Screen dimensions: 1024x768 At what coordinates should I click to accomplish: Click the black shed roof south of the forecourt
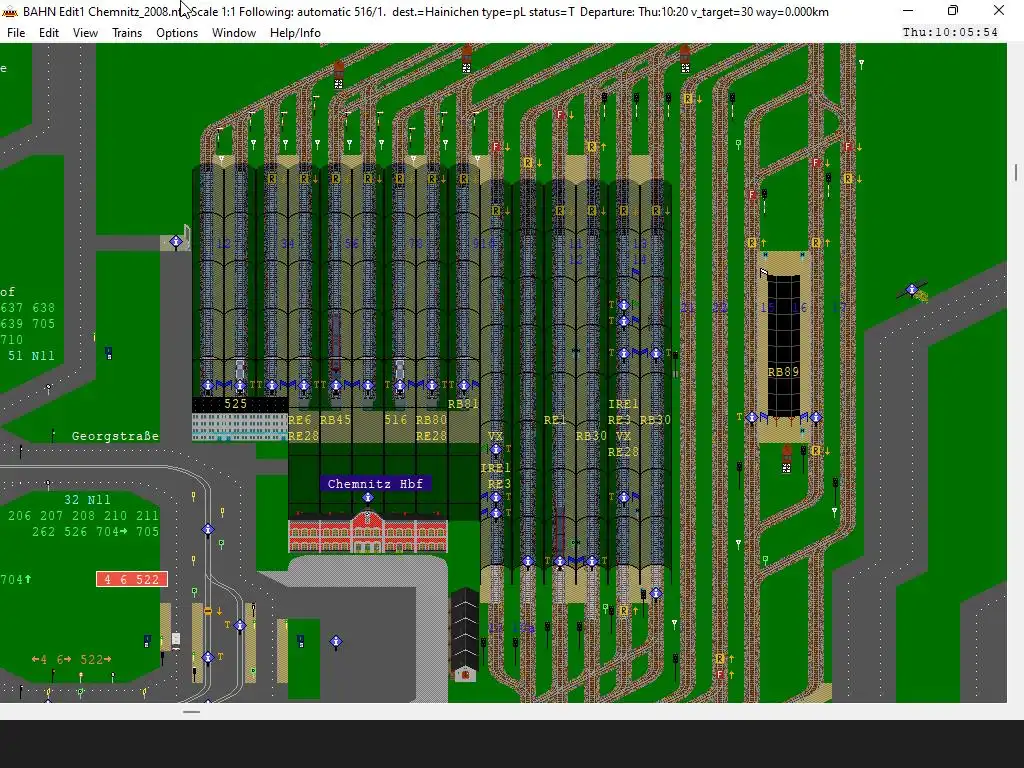(x=465, y=627)
